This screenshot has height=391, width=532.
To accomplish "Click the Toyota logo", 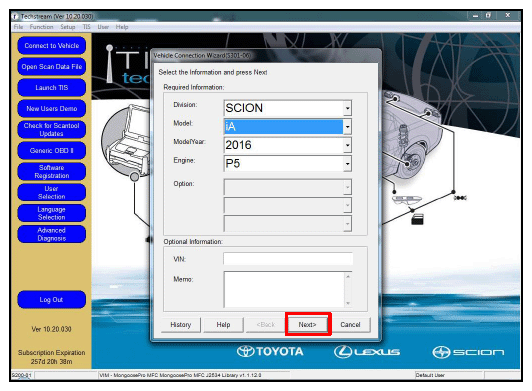I will click(x=270, y=351).
